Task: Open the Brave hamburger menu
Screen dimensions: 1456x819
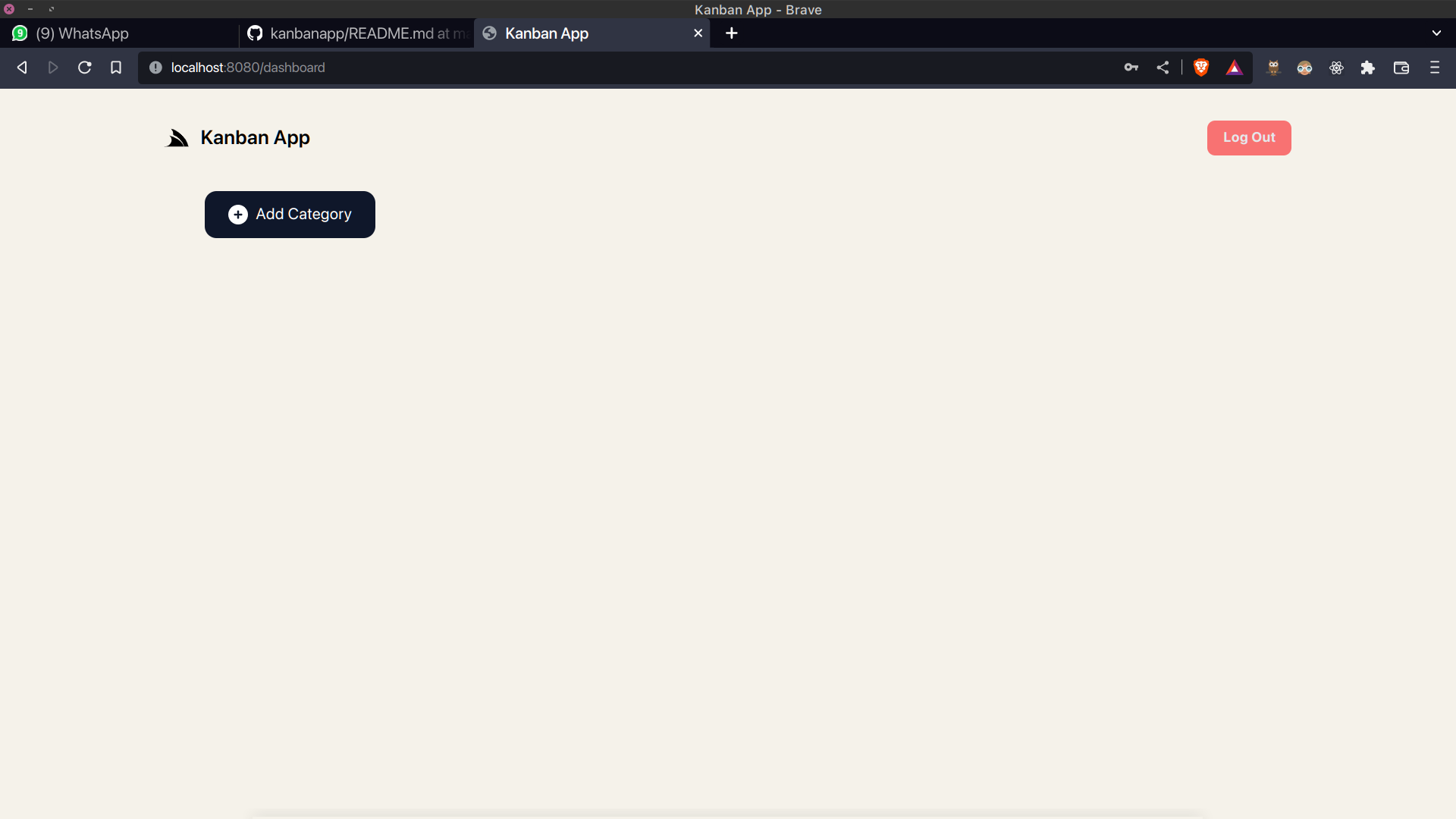Action: click(x=1434, y=67)
